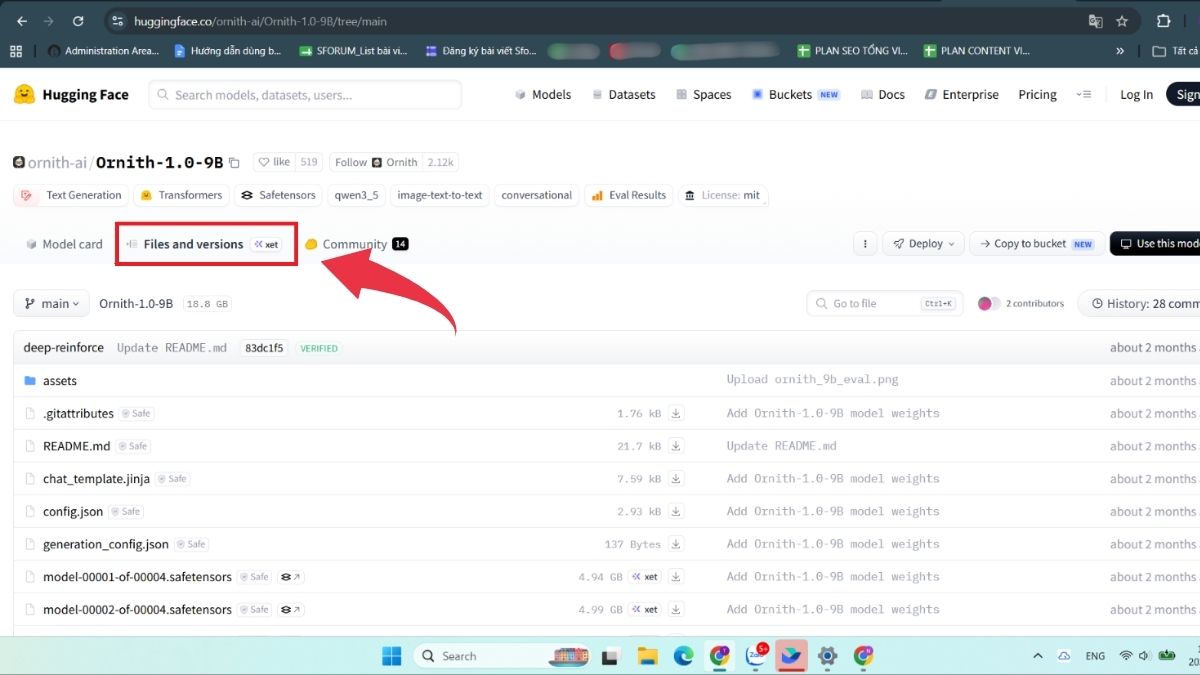
Task: Open the translate page icon in address bar
Action: click(x=1095, y=21)
